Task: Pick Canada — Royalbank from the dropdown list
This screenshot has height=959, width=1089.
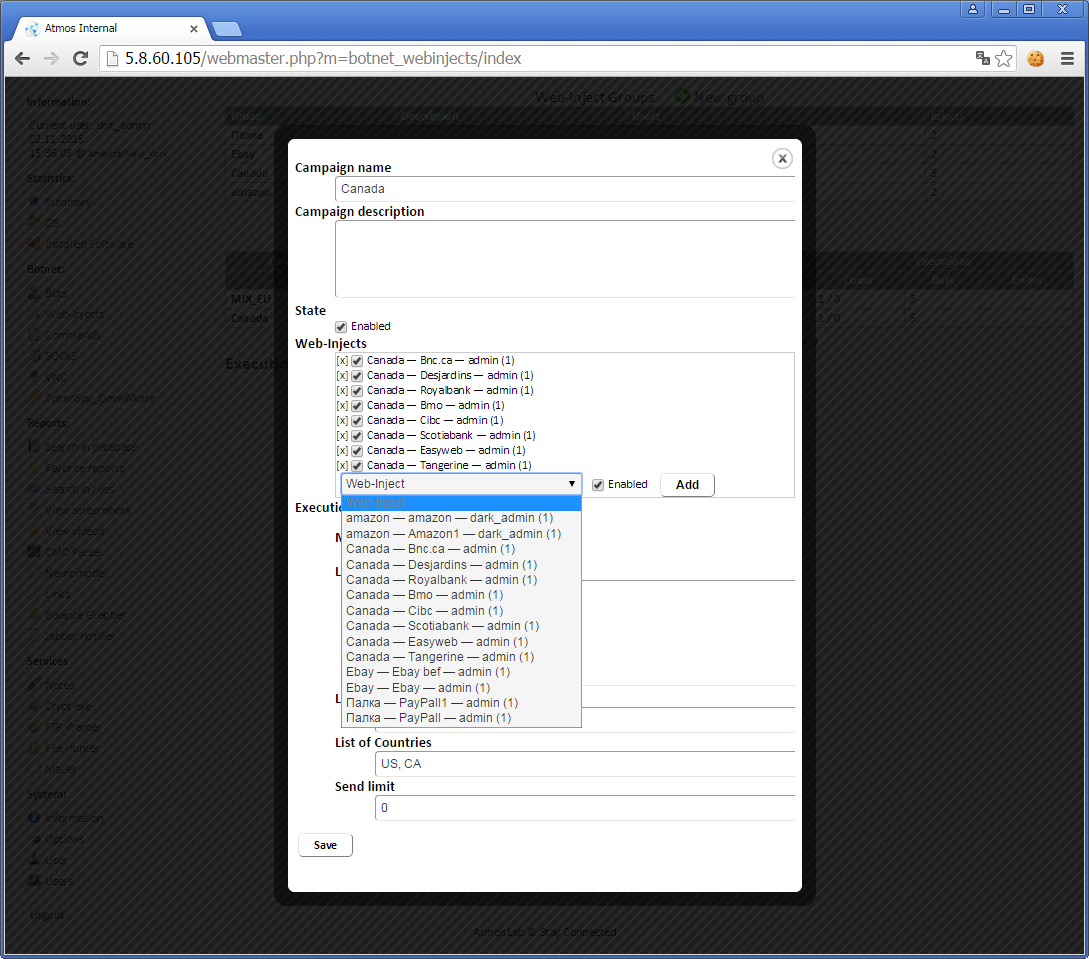Action: 461,580
